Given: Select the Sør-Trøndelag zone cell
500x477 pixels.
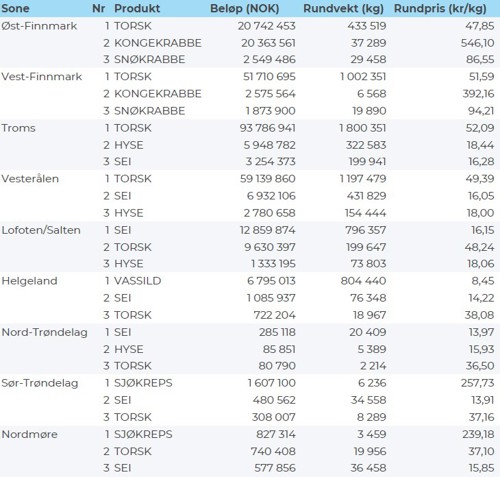Looking at the screenshot, I should [x=40, y=383].
